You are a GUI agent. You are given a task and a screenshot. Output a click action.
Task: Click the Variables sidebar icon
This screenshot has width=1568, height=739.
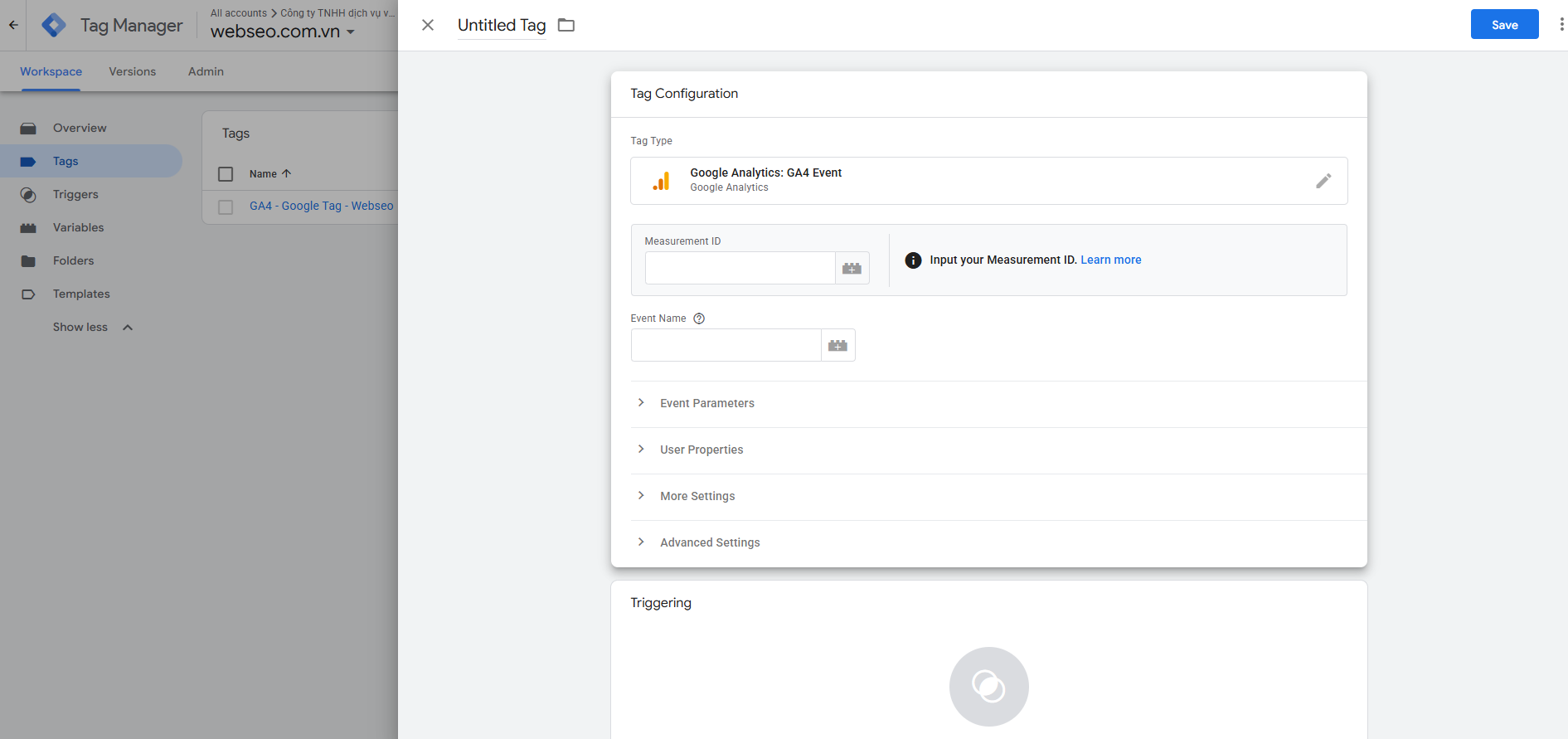28,228
